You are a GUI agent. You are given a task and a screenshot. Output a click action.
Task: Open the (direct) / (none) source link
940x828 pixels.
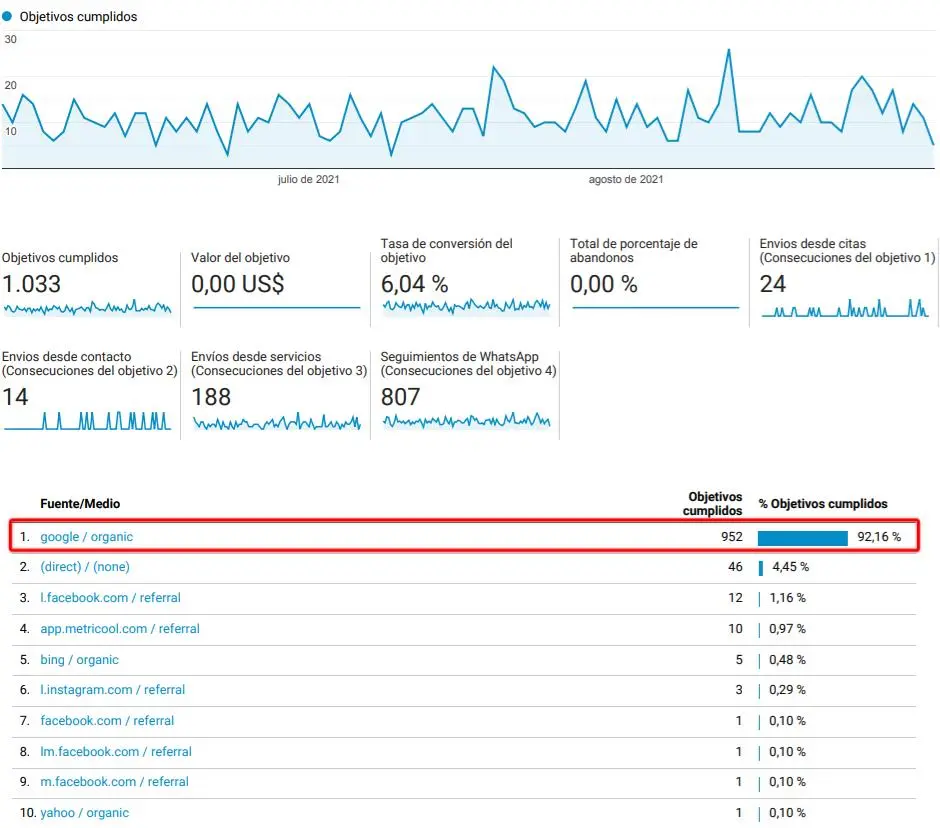85,567
